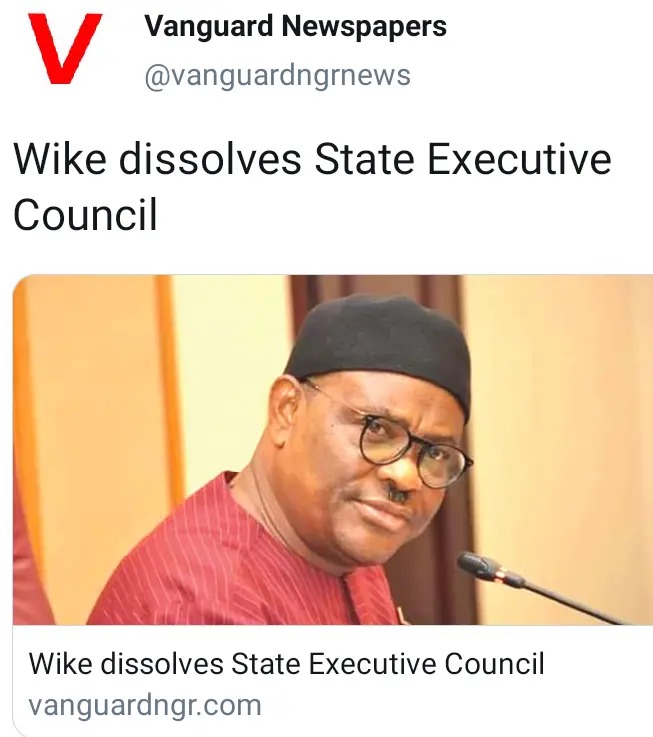Visit the vanguardngr.com domain link
The width and height of the screenshot is (653, 737).
(x=145, y=705)
